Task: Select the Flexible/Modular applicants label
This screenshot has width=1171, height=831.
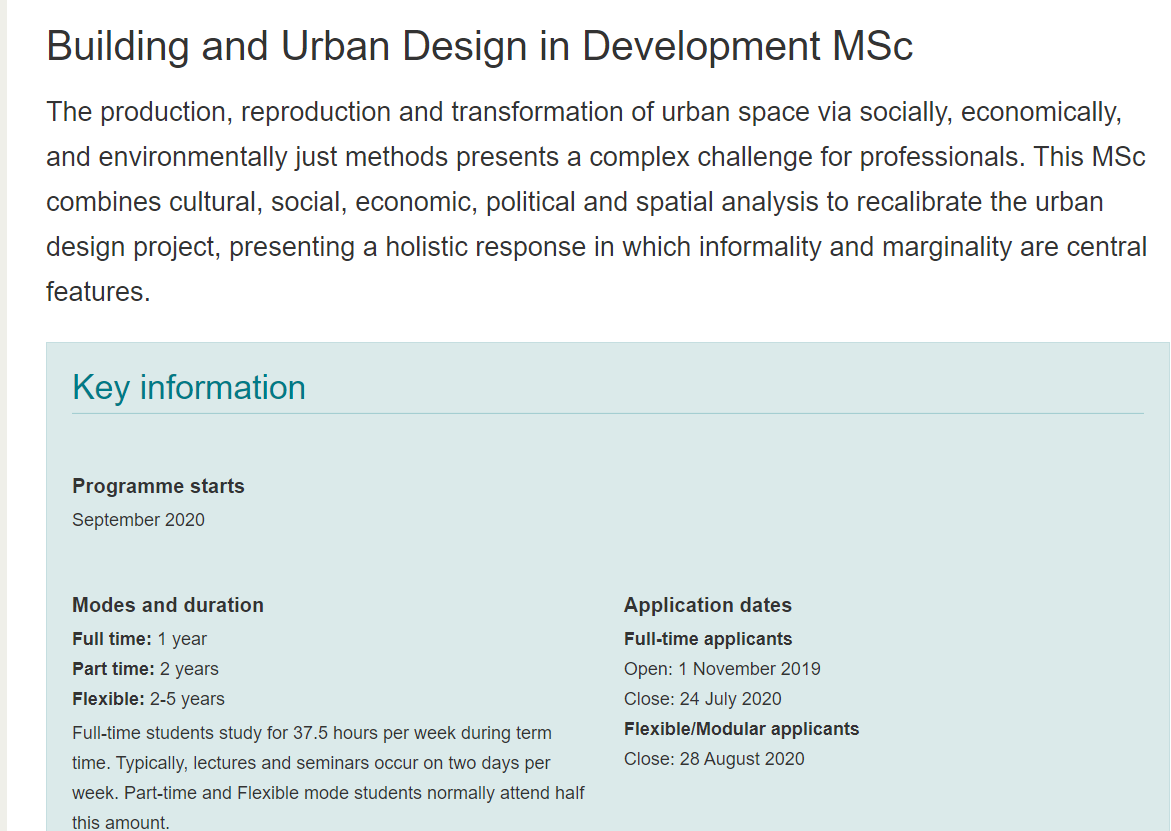Action: click(x=741, y=729)
